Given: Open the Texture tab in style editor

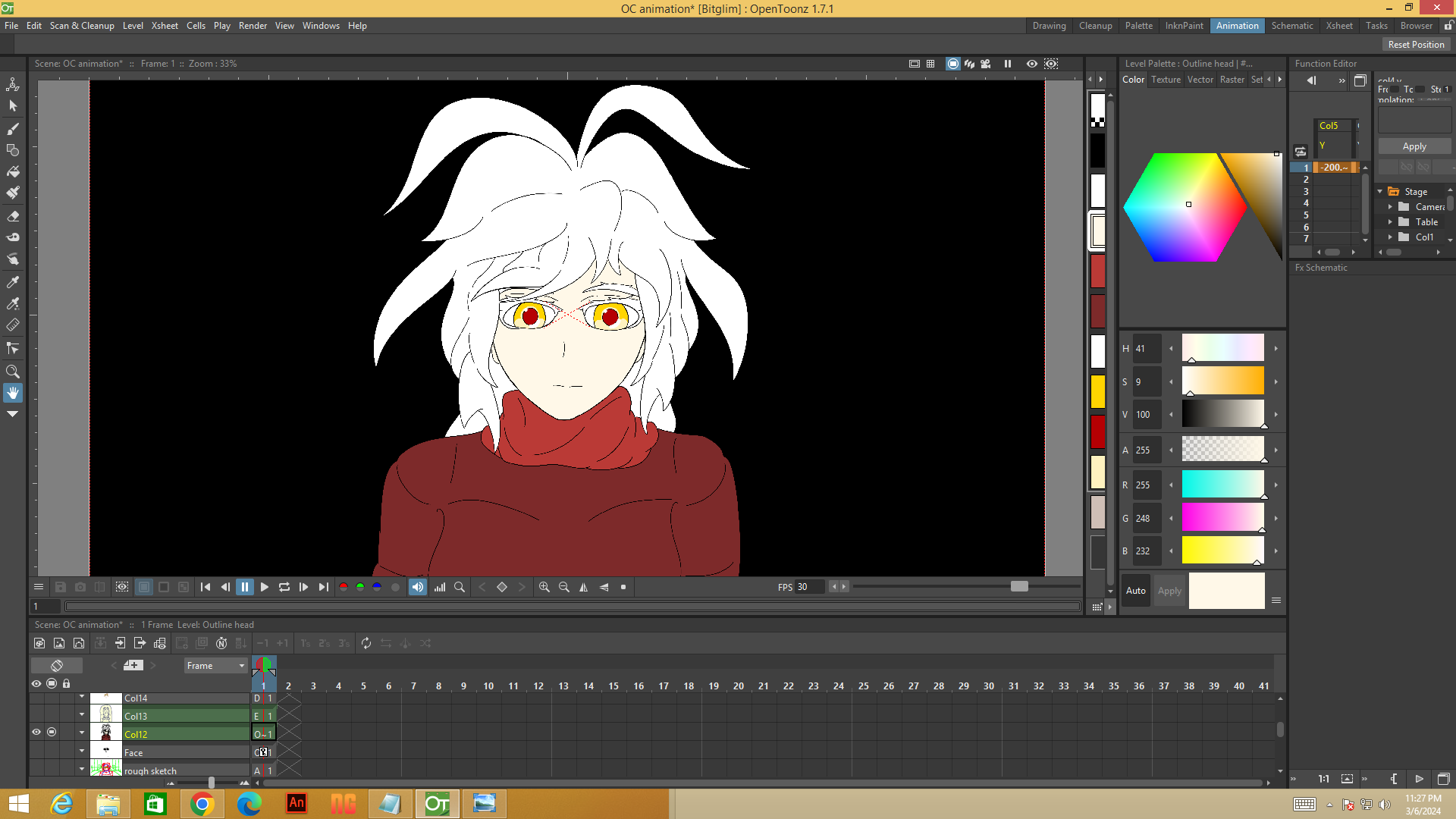Looking at the screenshot, I should pos(1166,80).
